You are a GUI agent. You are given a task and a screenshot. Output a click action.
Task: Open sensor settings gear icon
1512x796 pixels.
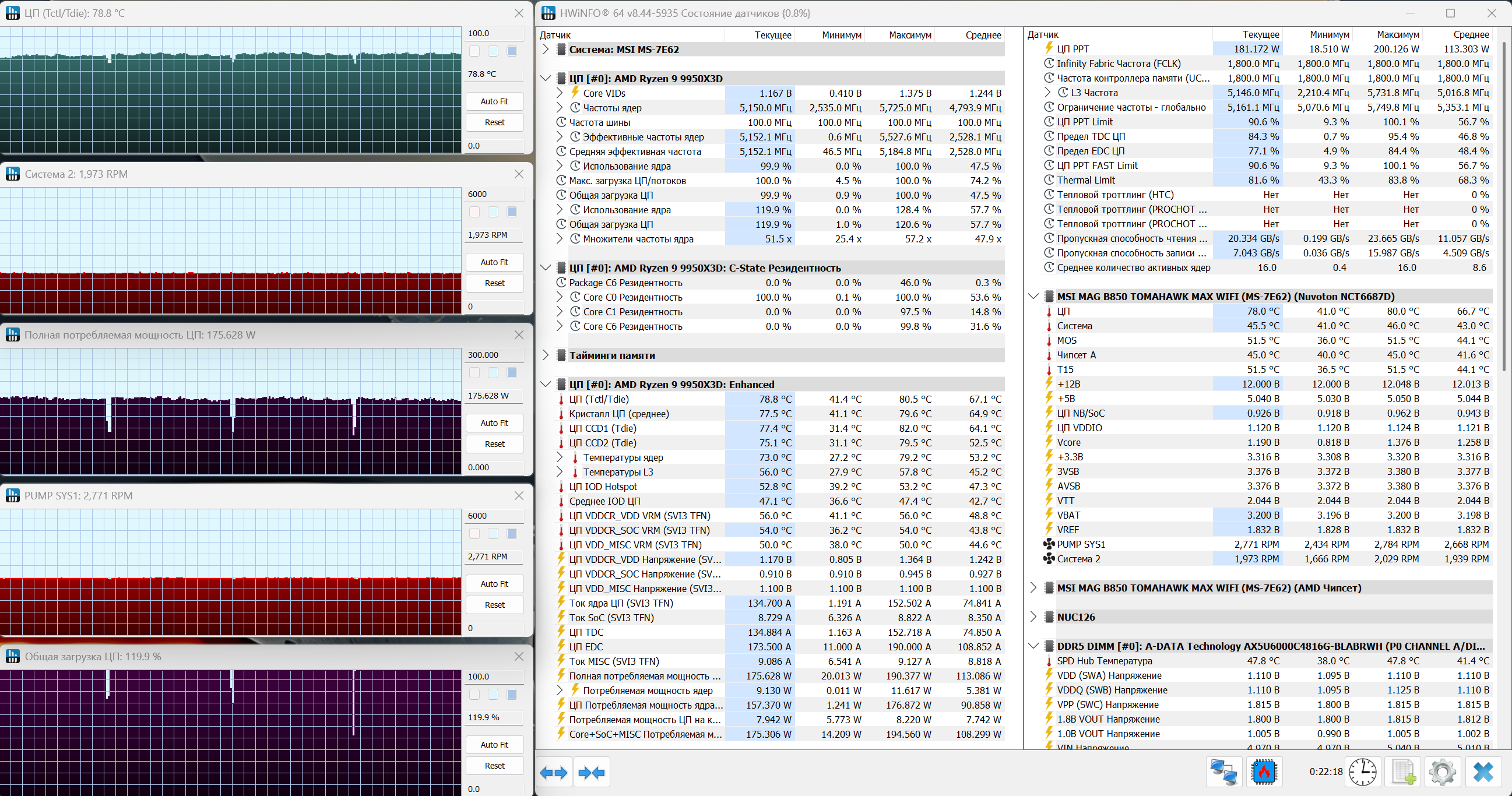pyautogui.click(x=1443, y=772)
